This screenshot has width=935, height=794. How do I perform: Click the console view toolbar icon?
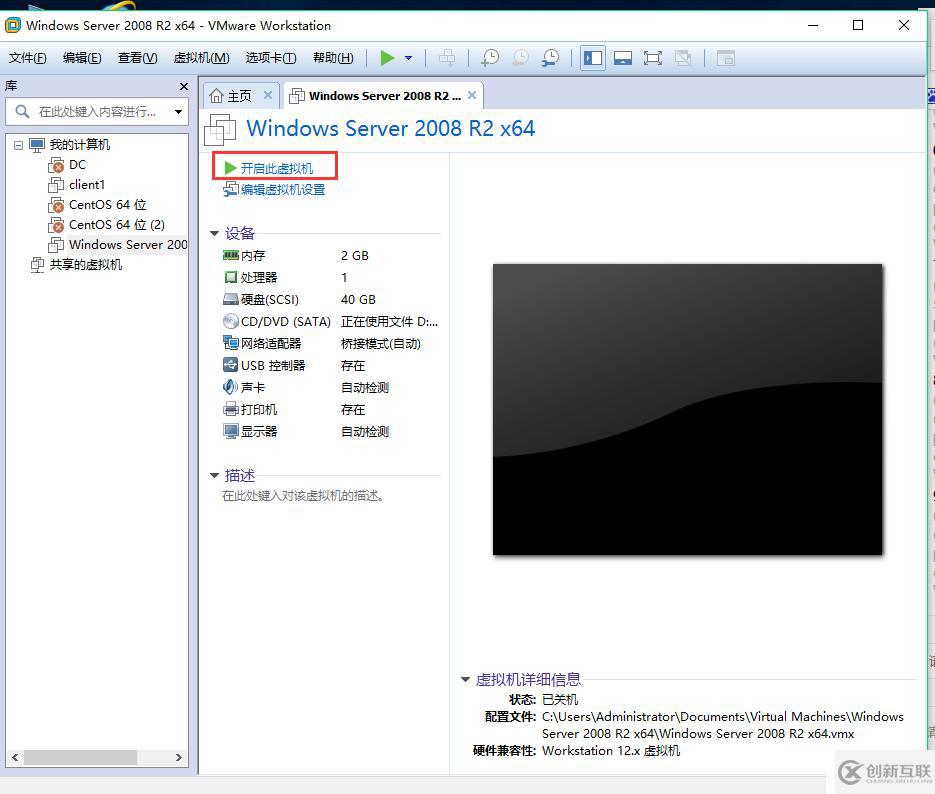726,58
